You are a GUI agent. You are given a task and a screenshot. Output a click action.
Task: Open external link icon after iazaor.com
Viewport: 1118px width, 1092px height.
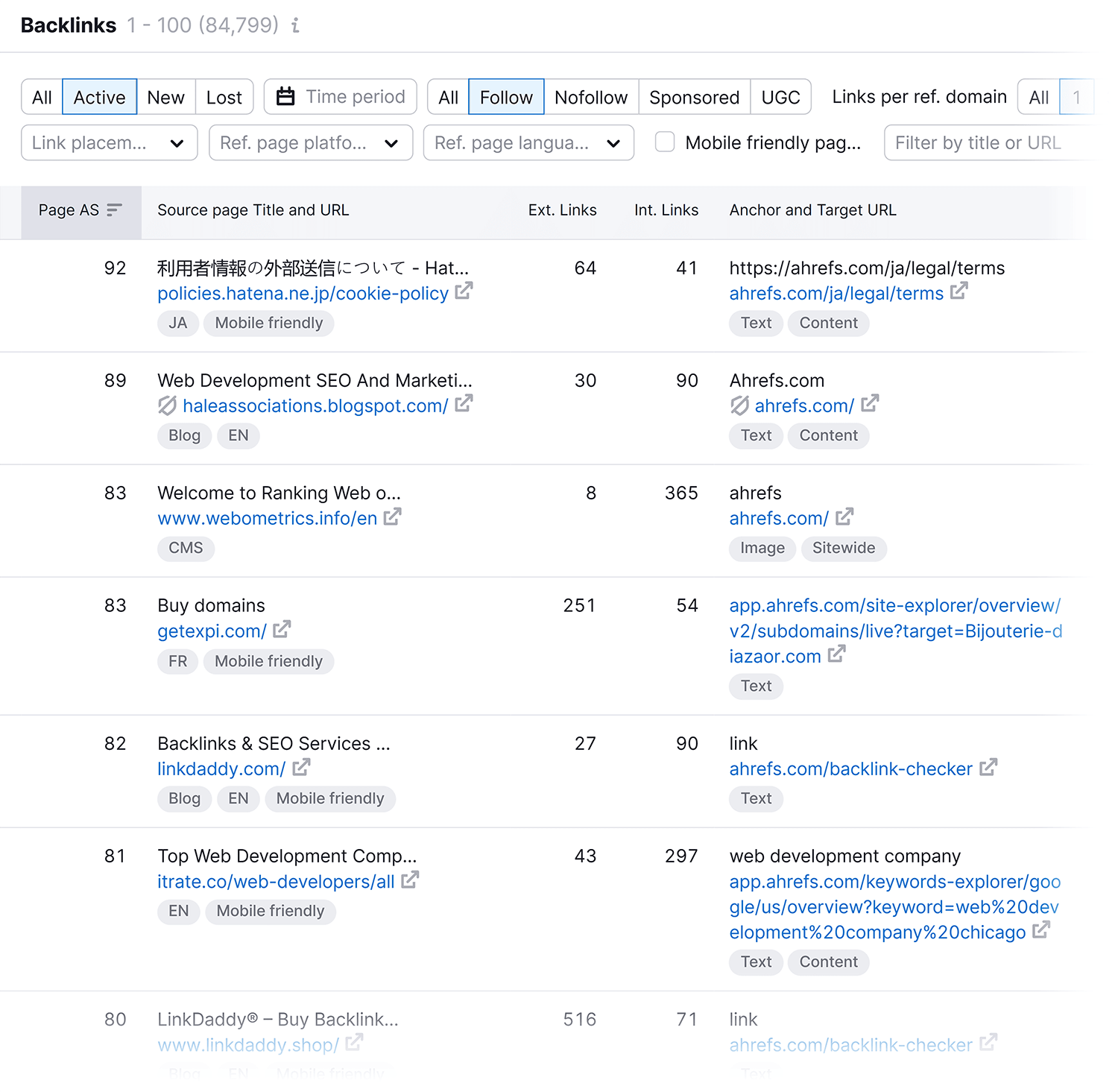837,654
